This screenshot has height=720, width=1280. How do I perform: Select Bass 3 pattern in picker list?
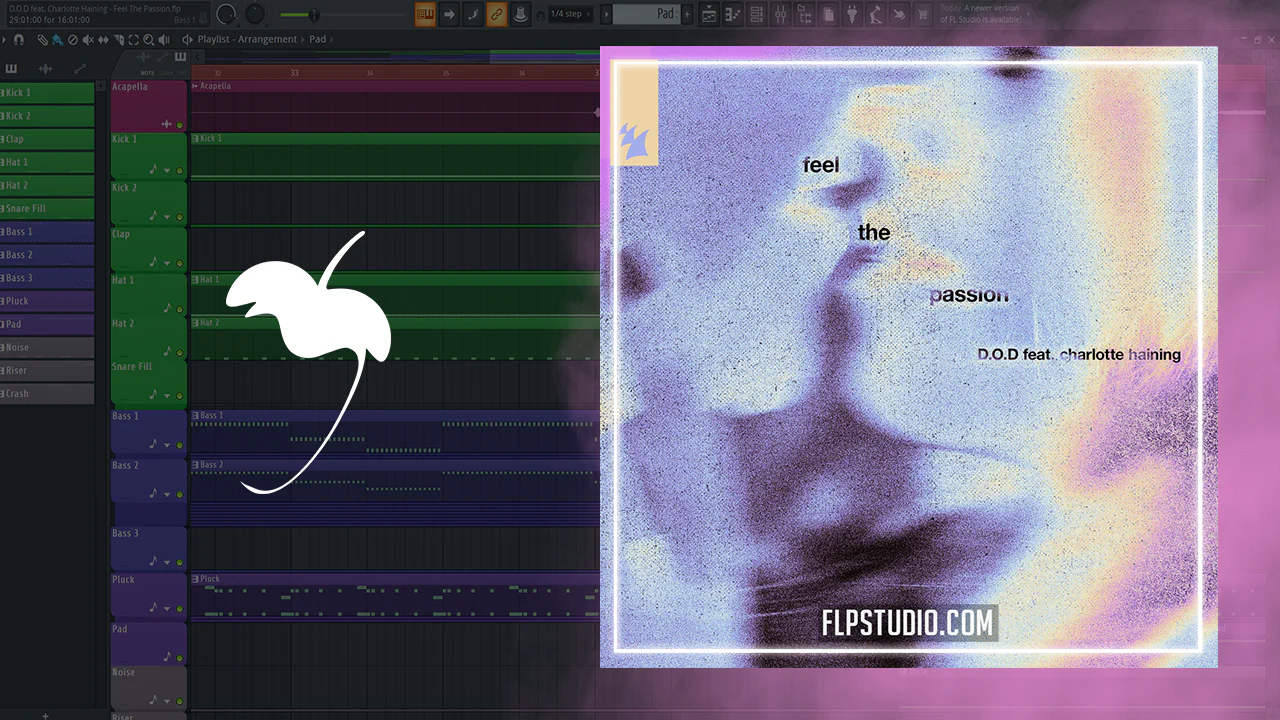[47, 278]
